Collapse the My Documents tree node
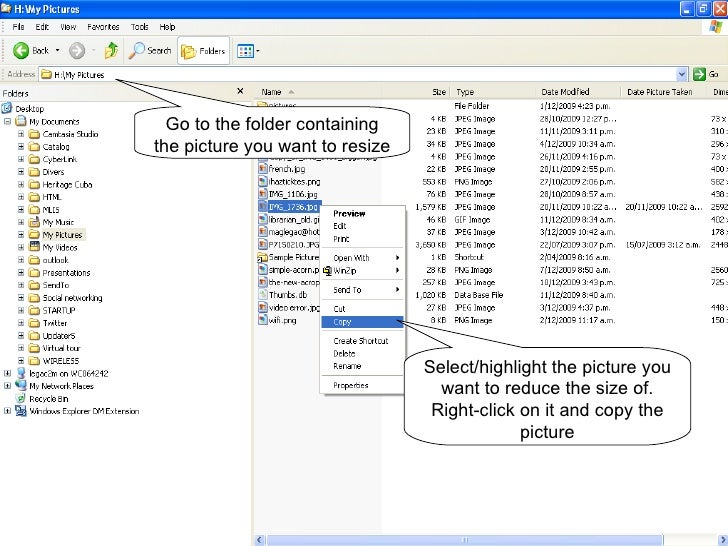This screenshot has height=546, width=728. pos(7,121)
